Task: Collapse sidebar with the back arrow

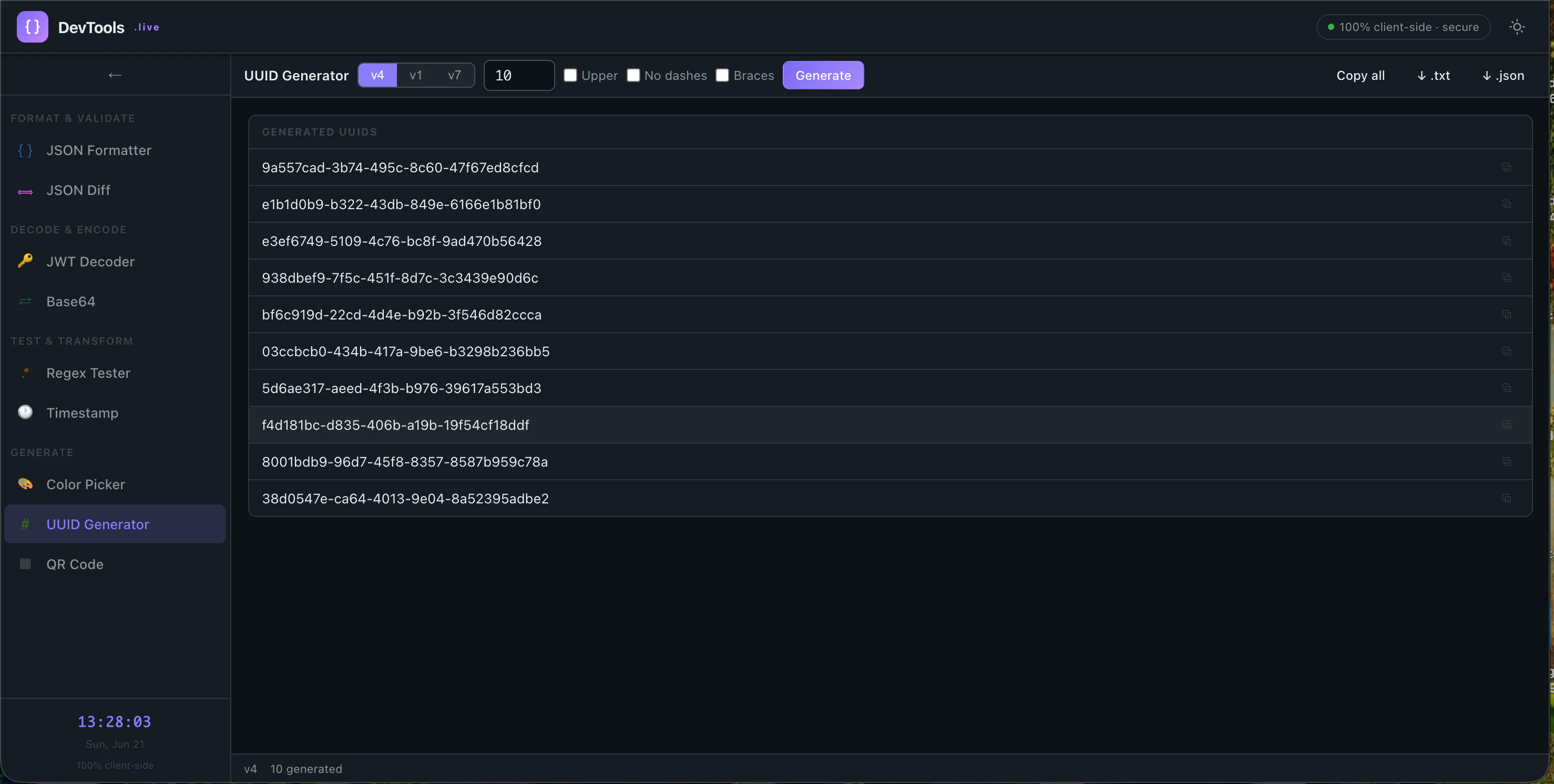Action: pos(115,75)
